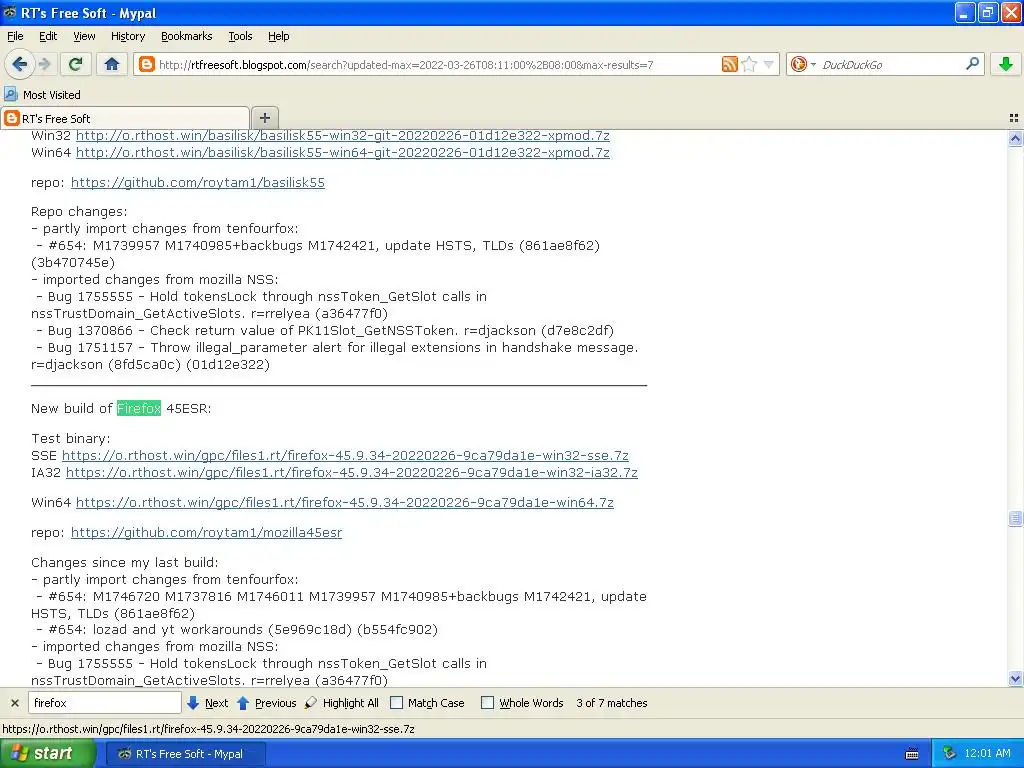1024x768 pixels.
Task: Open the Most Visited bookmarks folder
Action: click(x=42, y=95)
